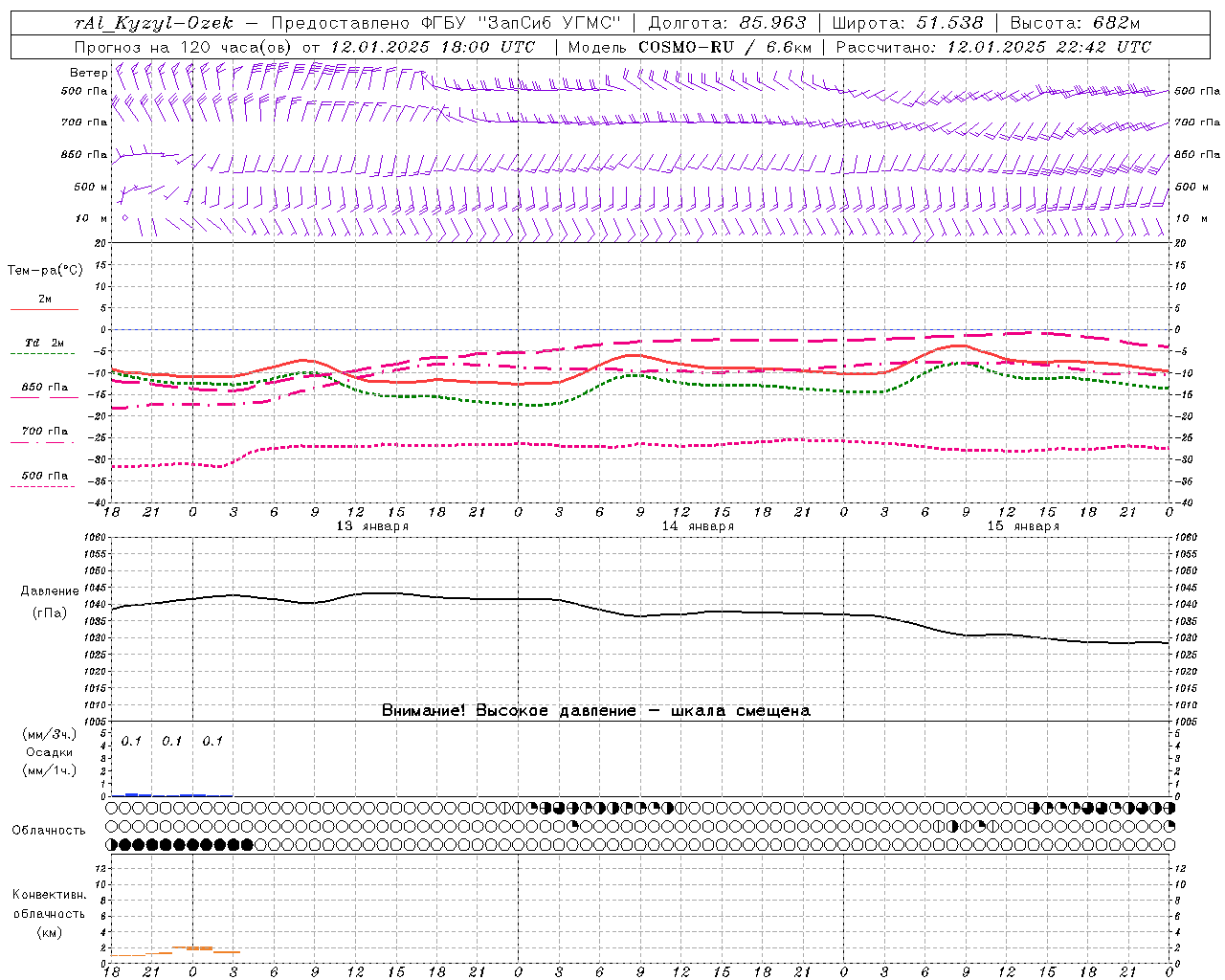Click the 15 января date label

(1023, 526)
